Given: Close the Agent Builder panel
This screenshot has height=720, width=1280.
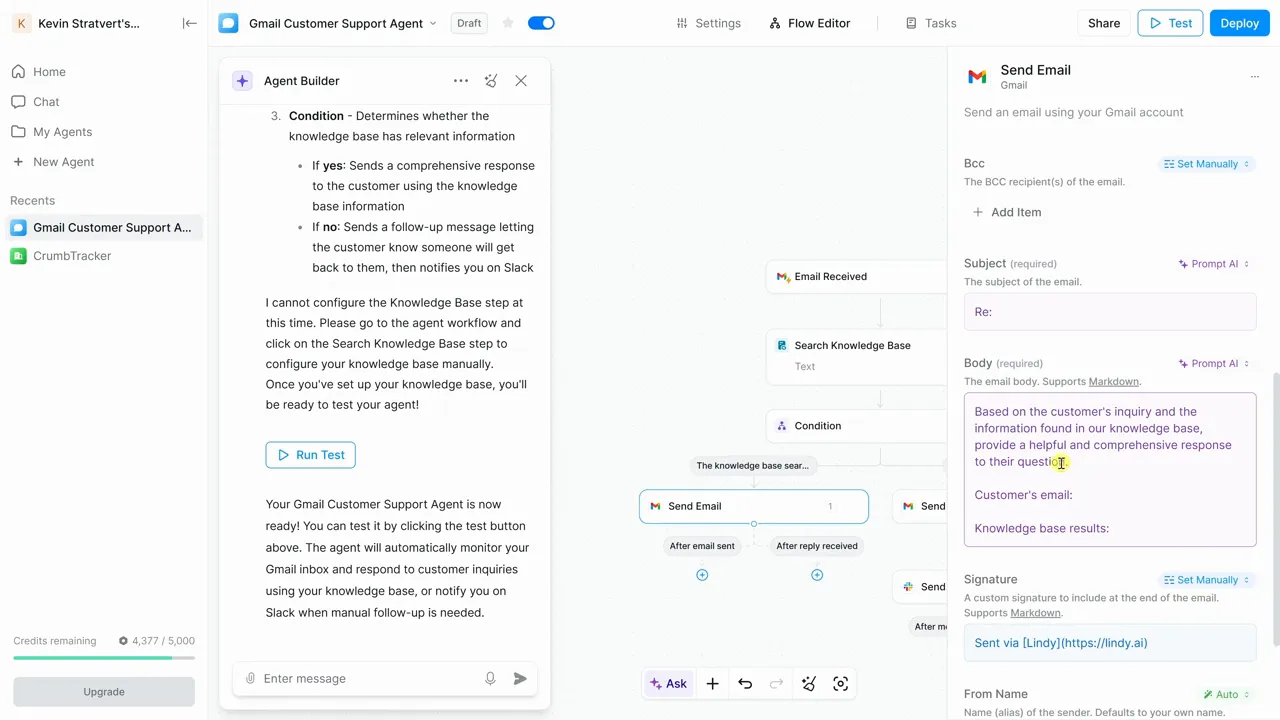Looking at the screenshot, I should click(x=521, y=81).
